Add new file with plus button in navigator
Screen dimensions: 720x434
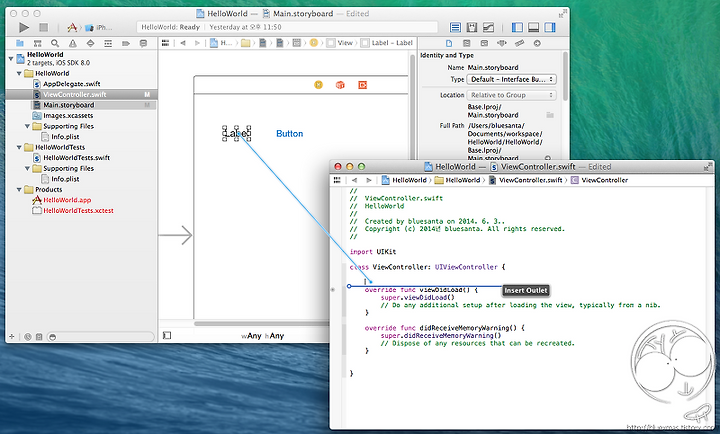coord(12,337)
